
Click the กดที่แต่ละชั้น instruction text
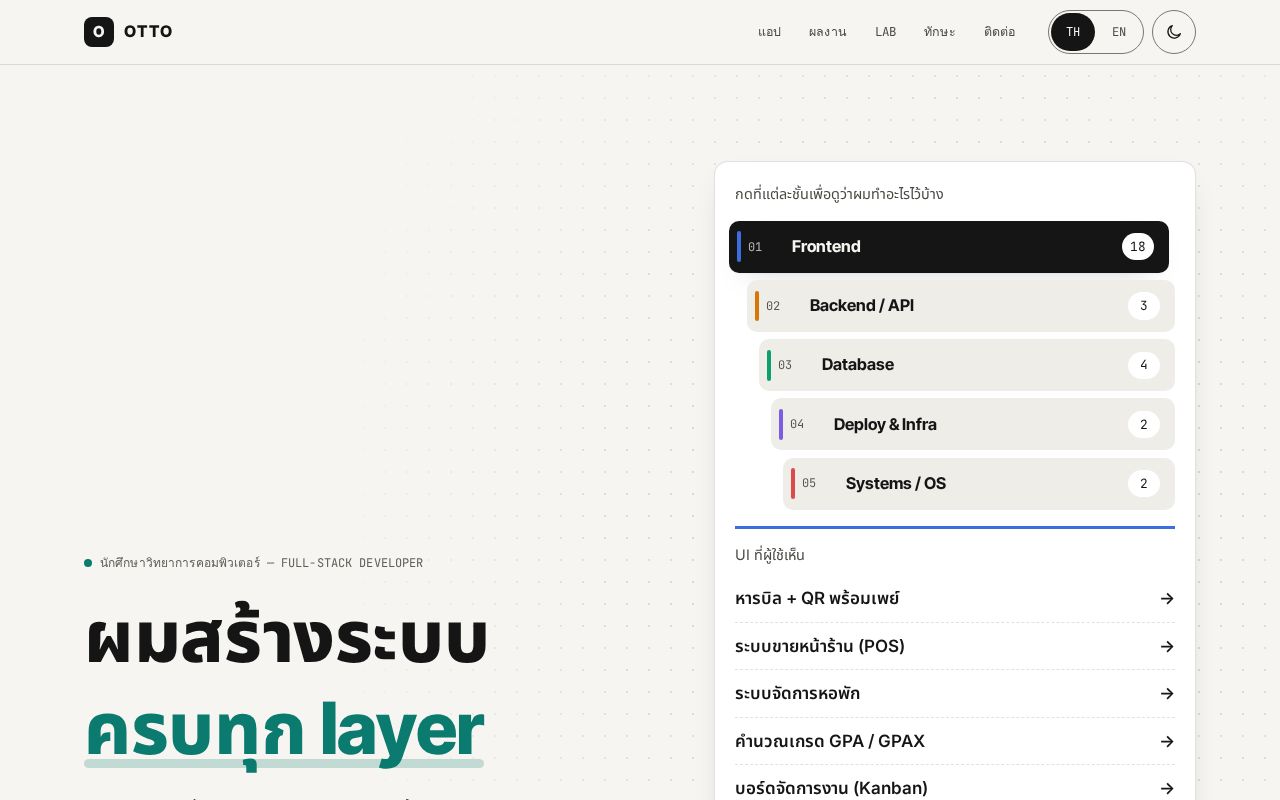pos(839,194)
